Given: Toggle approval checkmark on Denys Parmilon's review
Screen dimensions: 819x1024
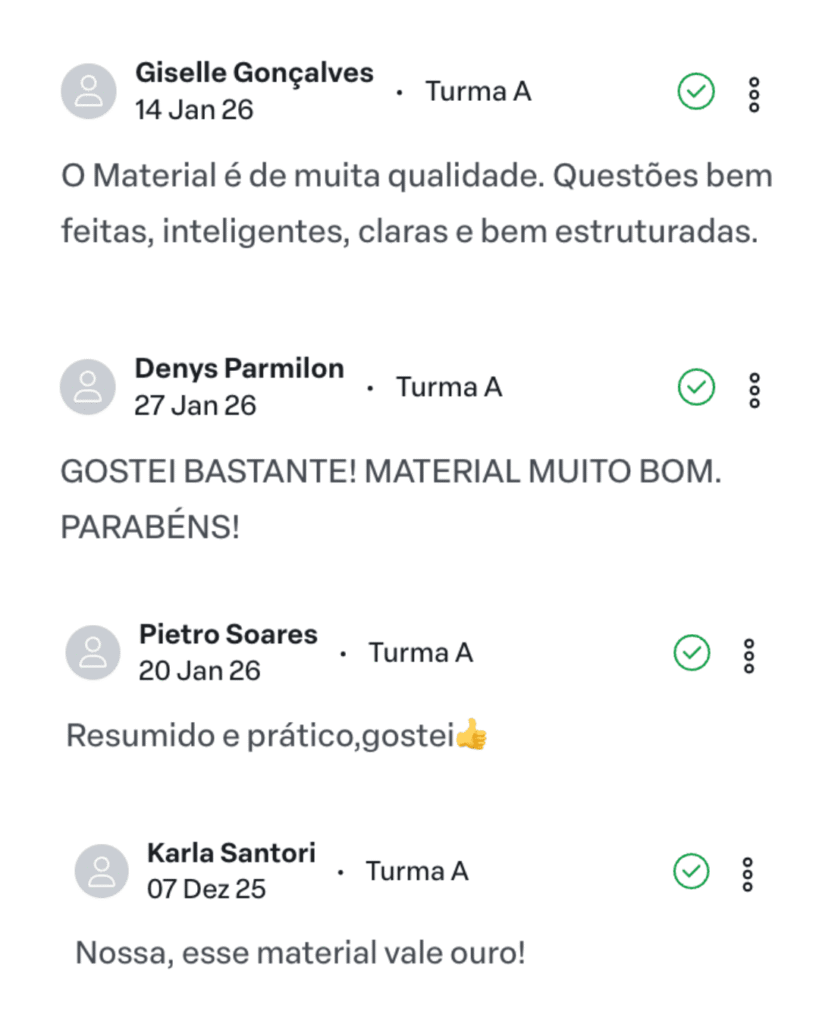Looking at the screenshot, I should coord(696,387).
